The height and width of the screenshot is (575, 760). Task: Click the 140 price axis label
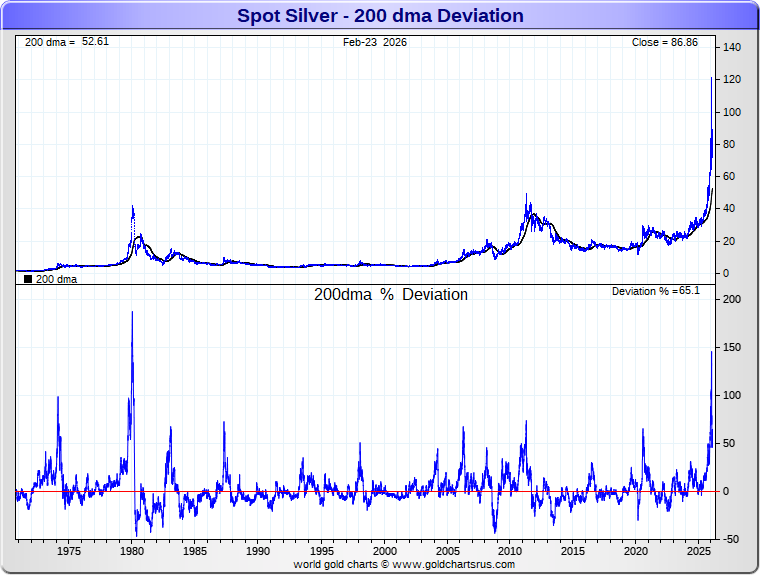tap(732, 47)
